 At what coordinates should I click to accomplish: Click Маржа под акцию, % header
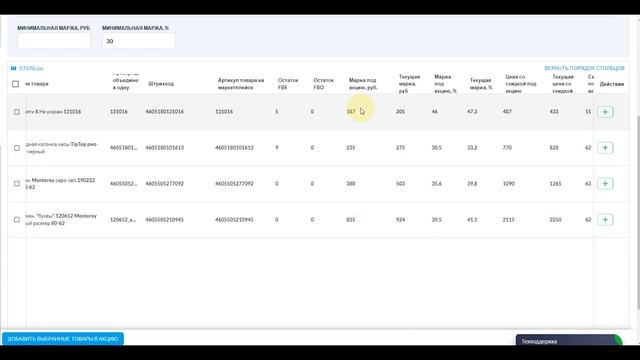[445, 84]
